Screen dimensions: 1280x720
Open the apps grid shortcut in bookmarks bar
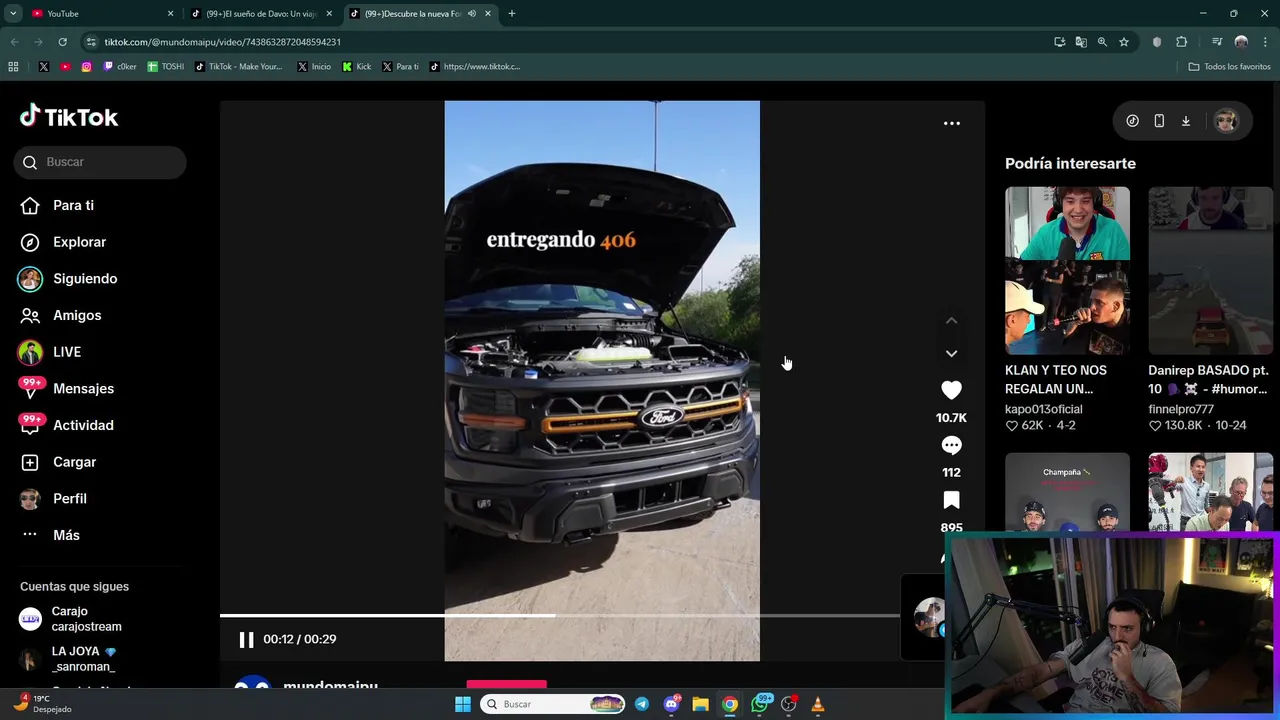pyautogui.click(x=13, y=67)
